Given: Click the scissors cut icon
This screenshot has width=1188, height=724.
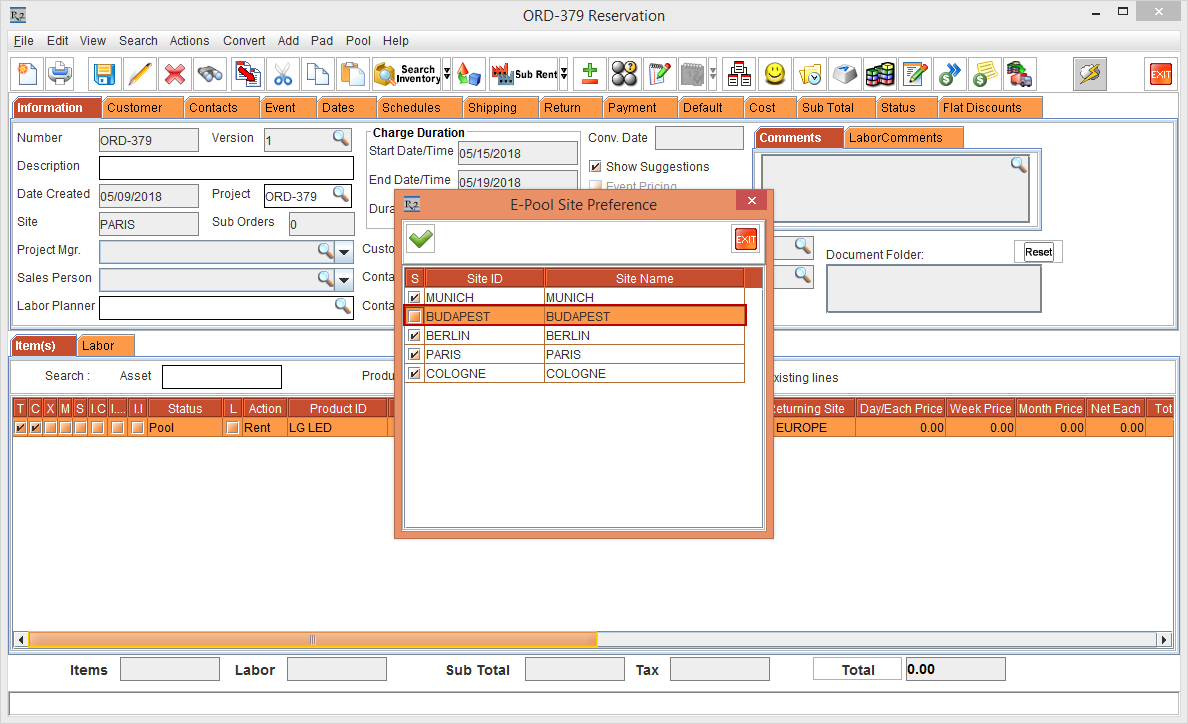Looking at the screenshot, I should pyautogui.click(x=283, y=74).
